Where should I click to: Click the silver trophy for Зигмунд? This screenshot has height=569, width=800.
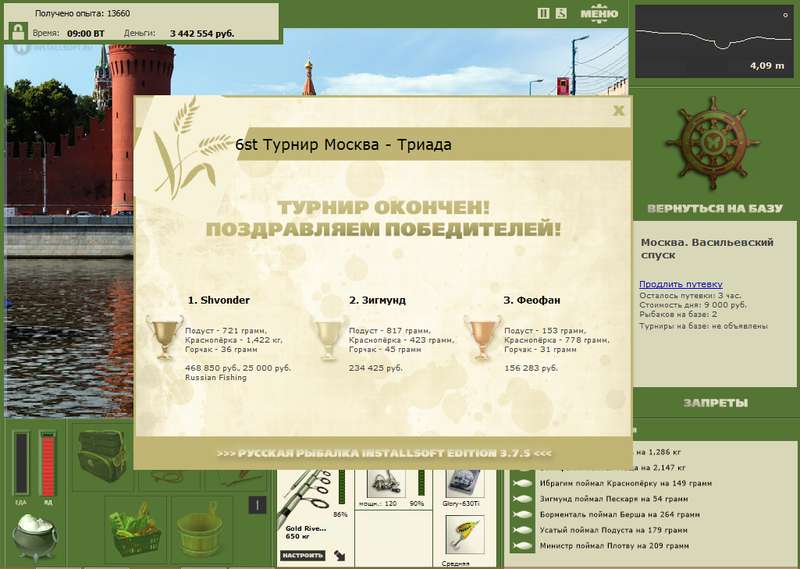[x=327, y=337]
